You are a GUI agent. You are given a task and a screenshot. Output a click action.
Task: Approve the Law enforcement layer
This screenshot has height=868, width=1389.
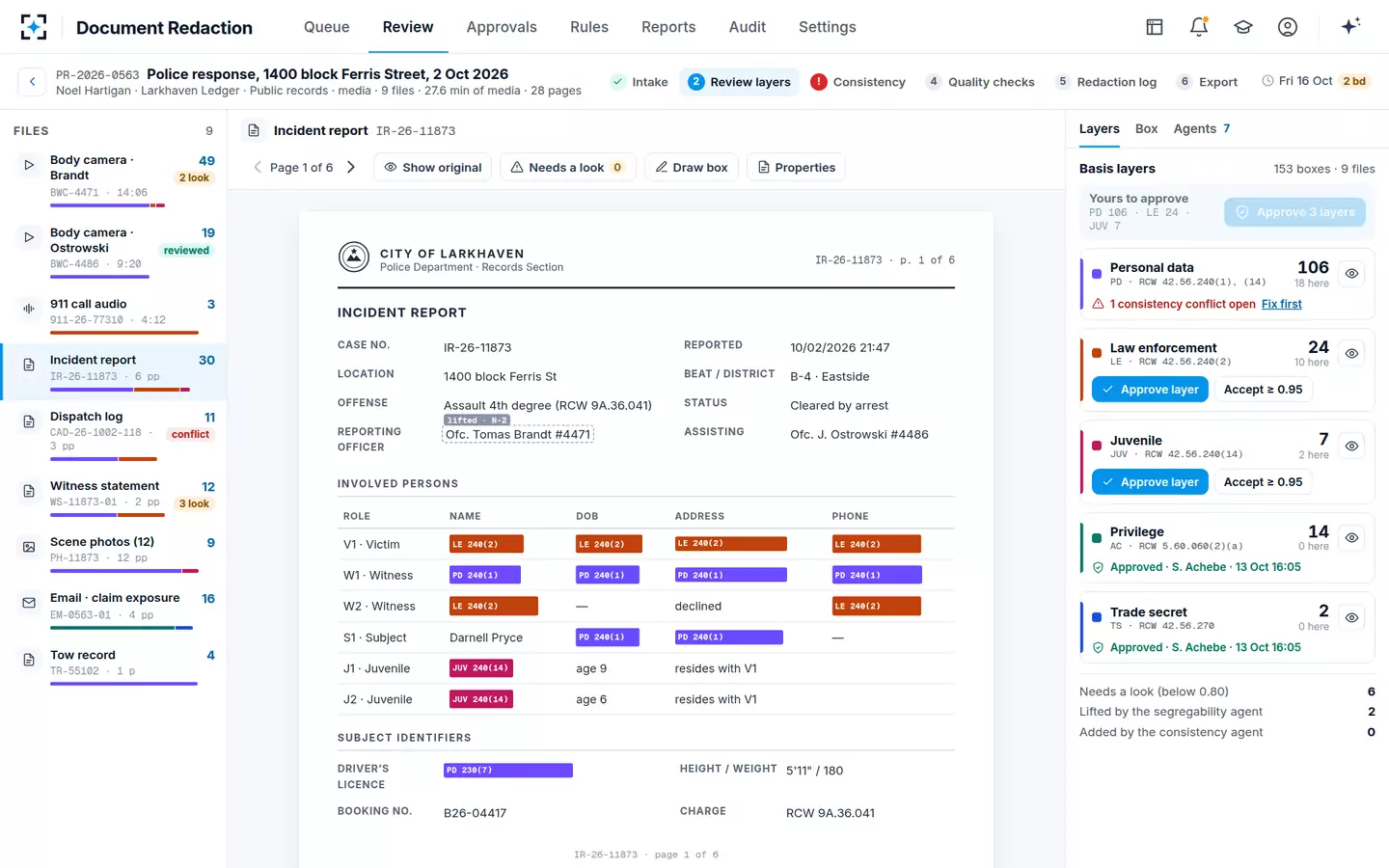click(1150, 390)
